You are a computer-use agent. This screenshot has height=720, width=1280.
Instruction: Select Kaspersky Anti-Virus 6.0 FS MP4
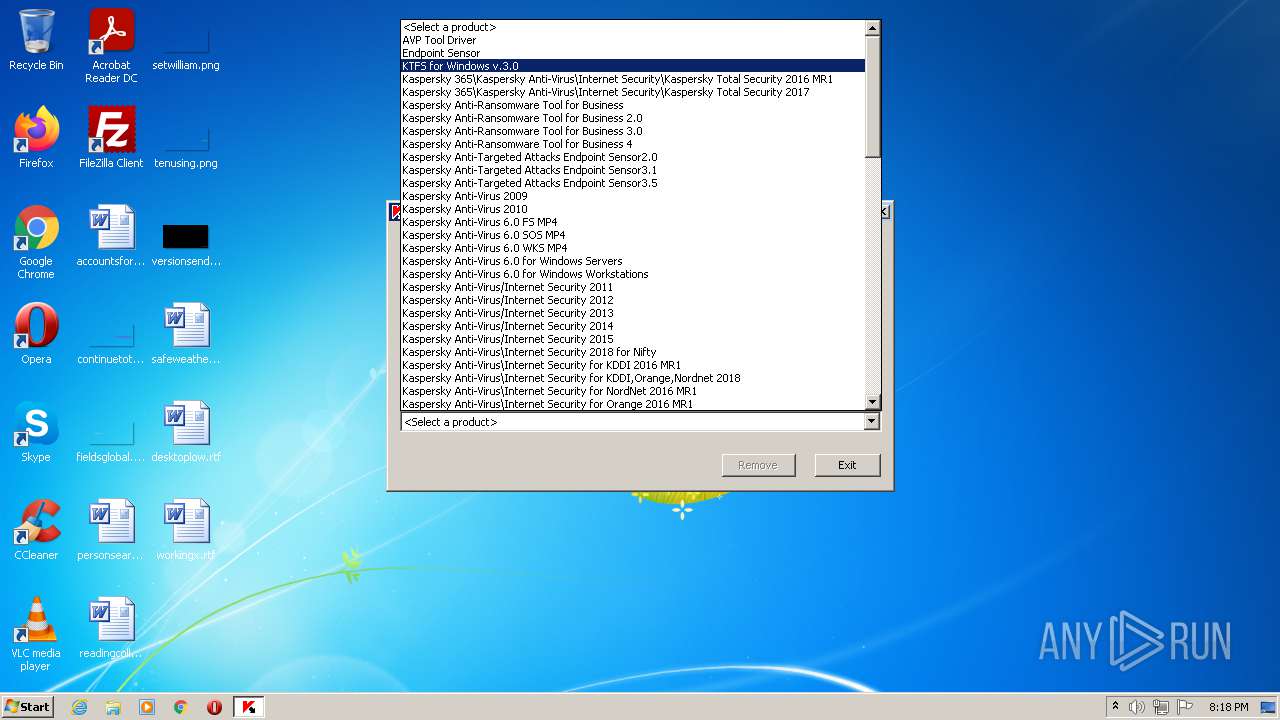click(632, 222)
